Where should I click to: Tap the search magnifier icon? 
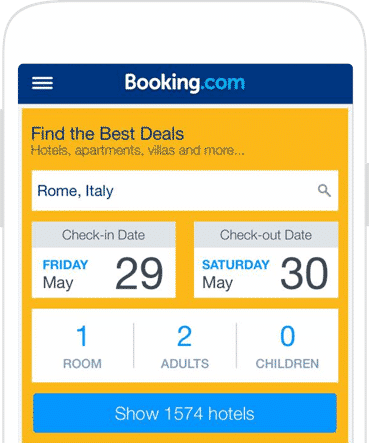(324, 191)
